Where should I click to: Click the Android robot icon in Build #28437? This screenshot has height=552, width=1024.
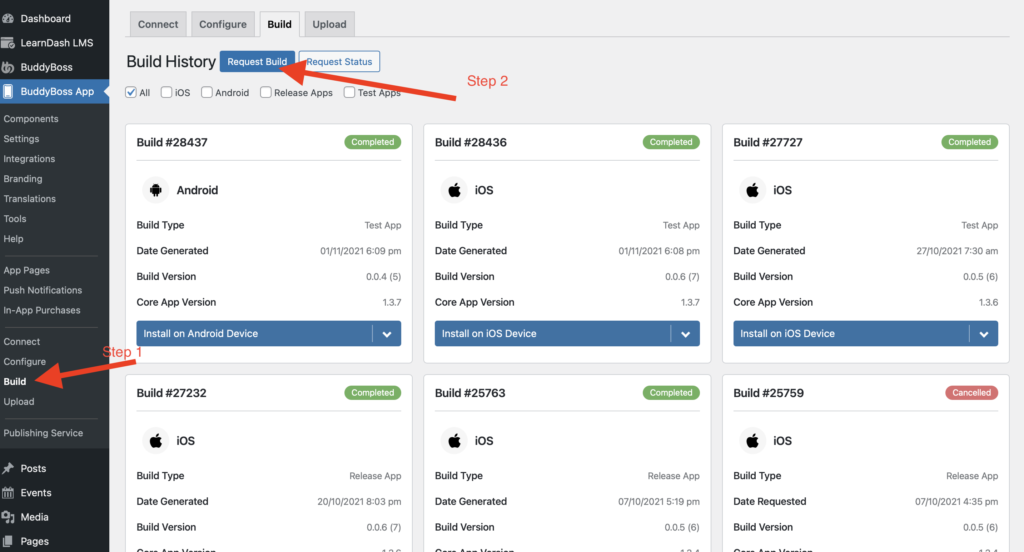click(155, 190)
